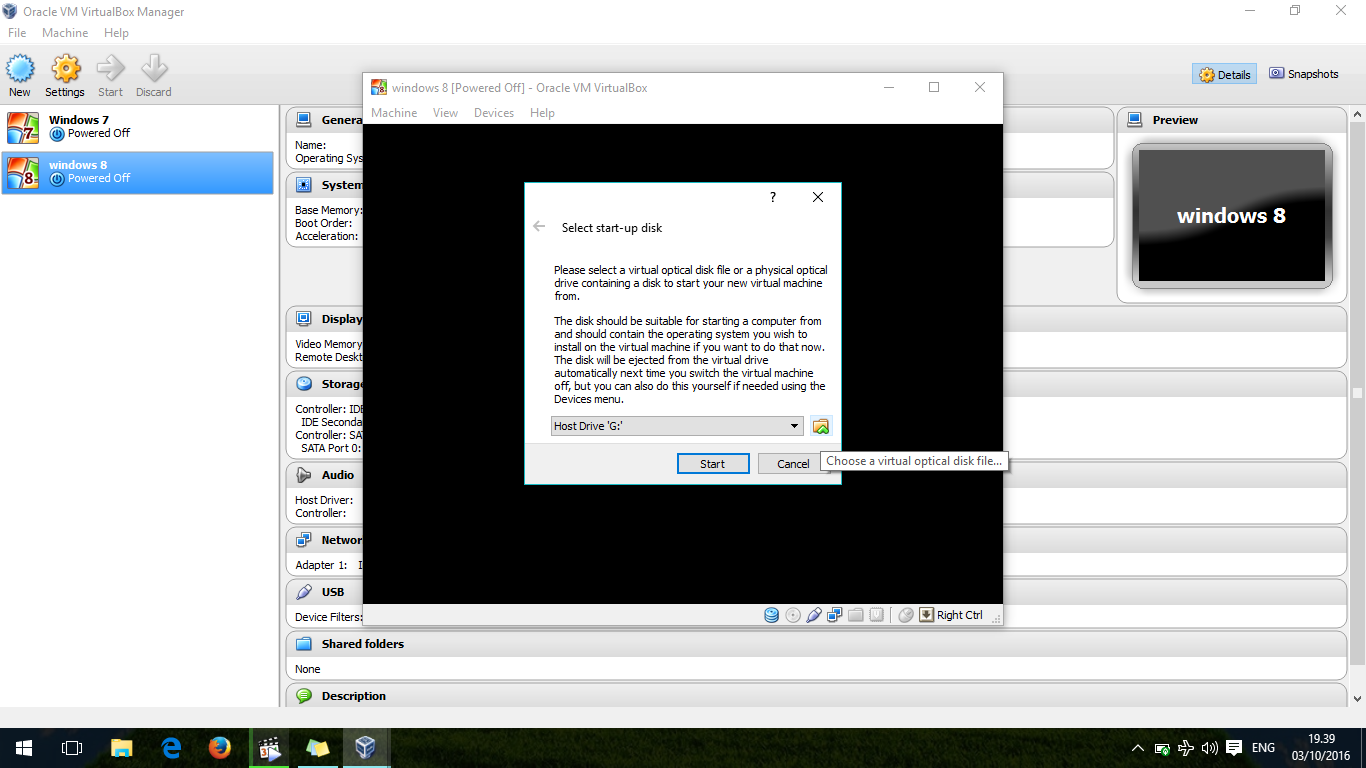Open File Explorer from the taskbar
The image size is (1366, 768).
121,748
